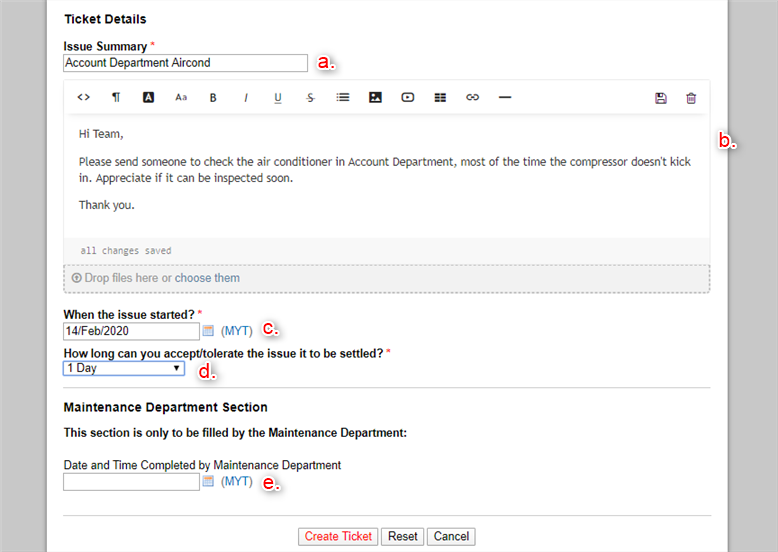This screenshot has width=778, height=552.
Task: Insert a hyperlink
Action: [x=472, y=97]
